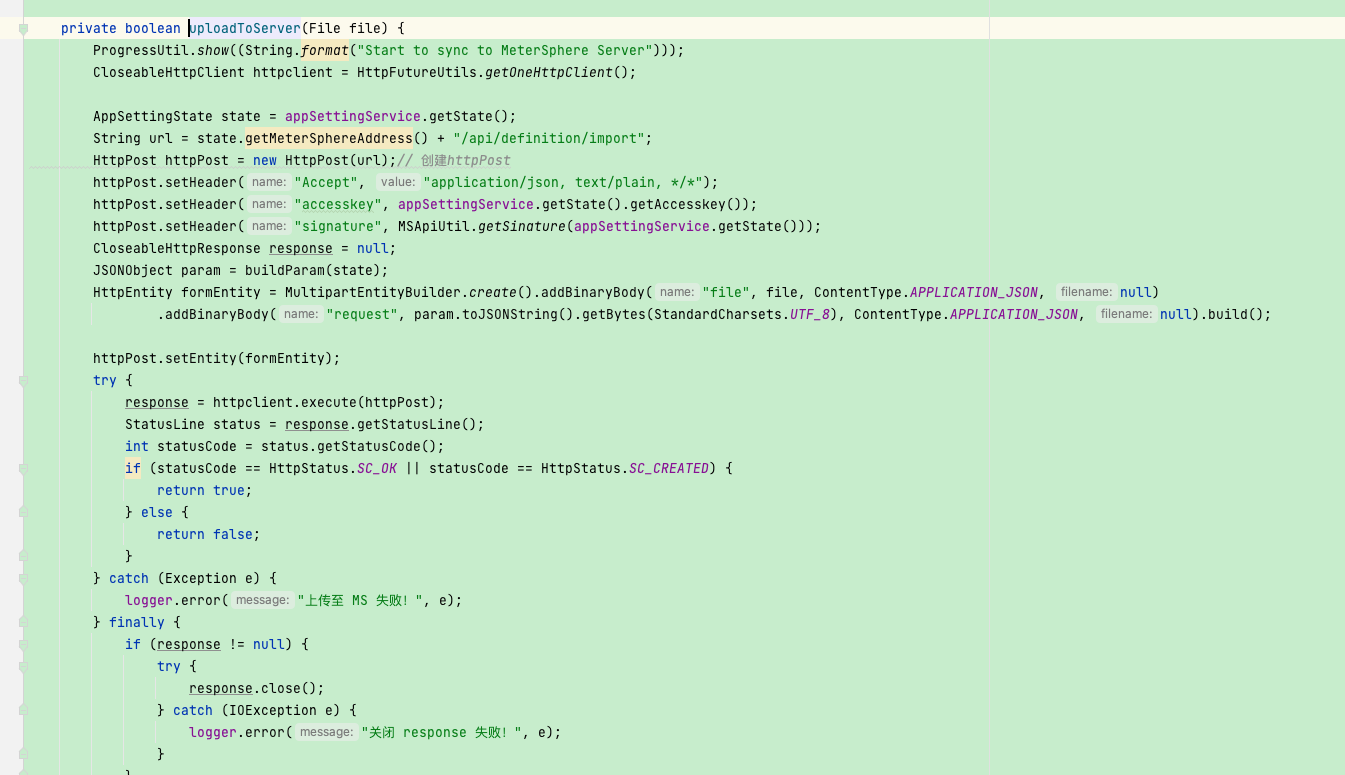Click the "Accept" header string
The width and height of the screenshot is (1345, 775).
click(x=325, y=182)
